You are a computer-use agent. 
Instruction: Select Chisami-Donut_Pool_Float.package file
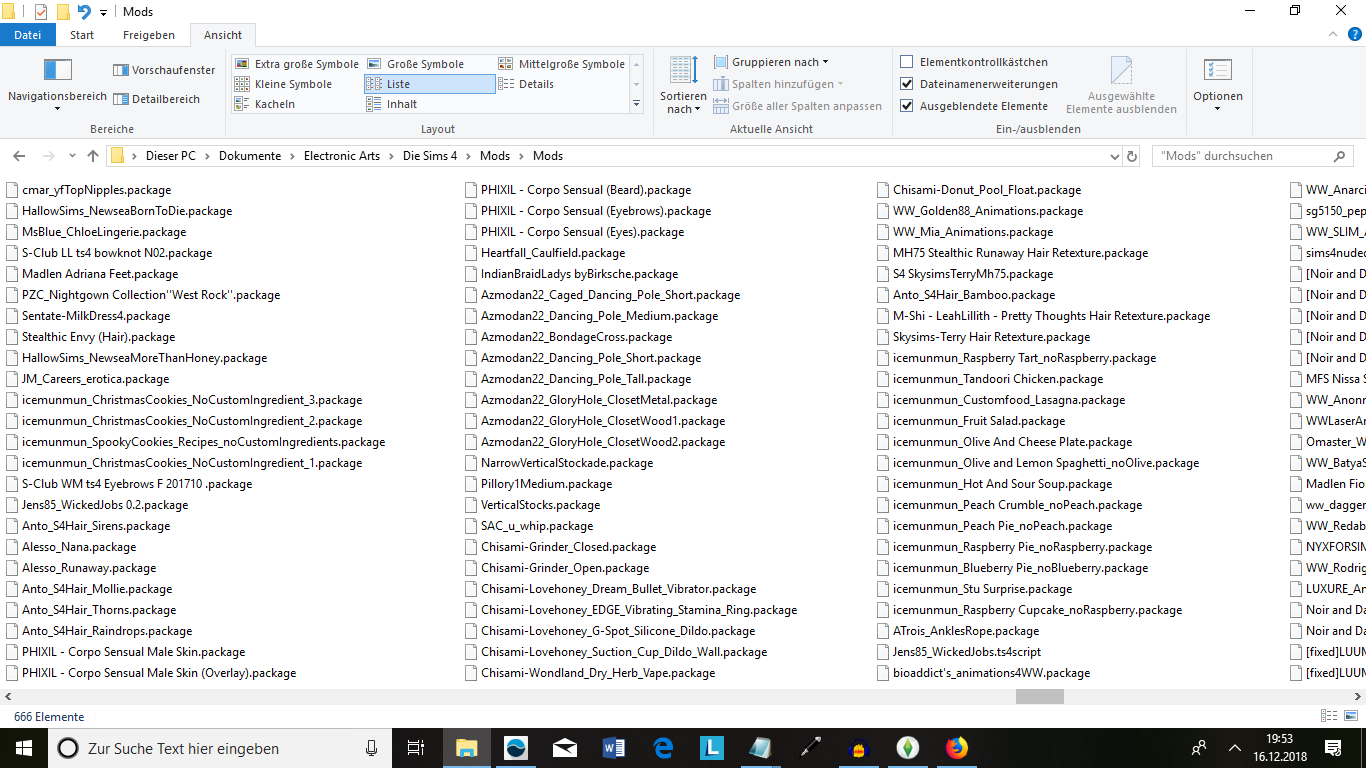click(x=979, y=190)
